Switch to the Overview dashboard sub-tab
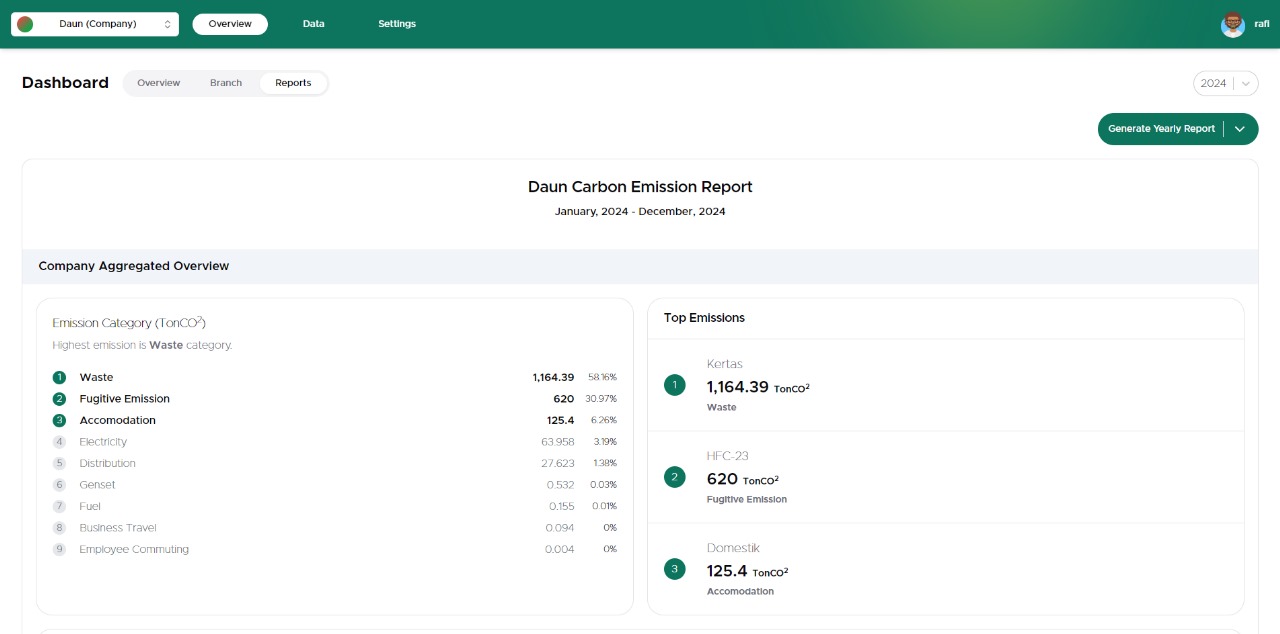 [x=158, y=83]
